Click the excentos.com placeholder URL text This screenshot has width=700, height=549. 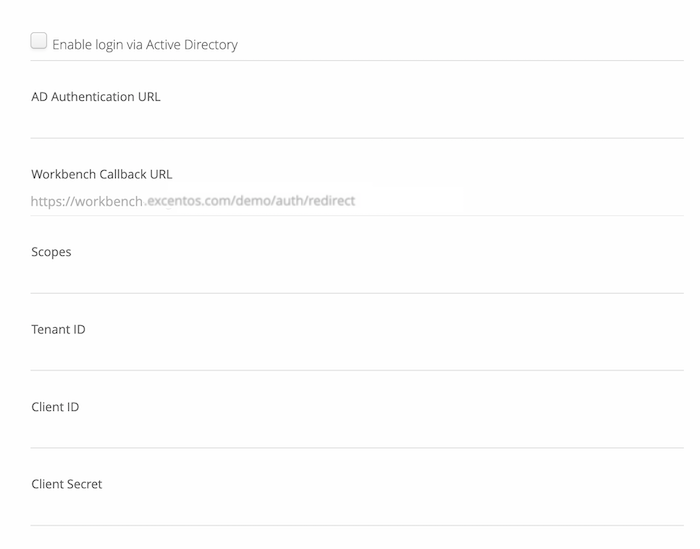point(193,201)
